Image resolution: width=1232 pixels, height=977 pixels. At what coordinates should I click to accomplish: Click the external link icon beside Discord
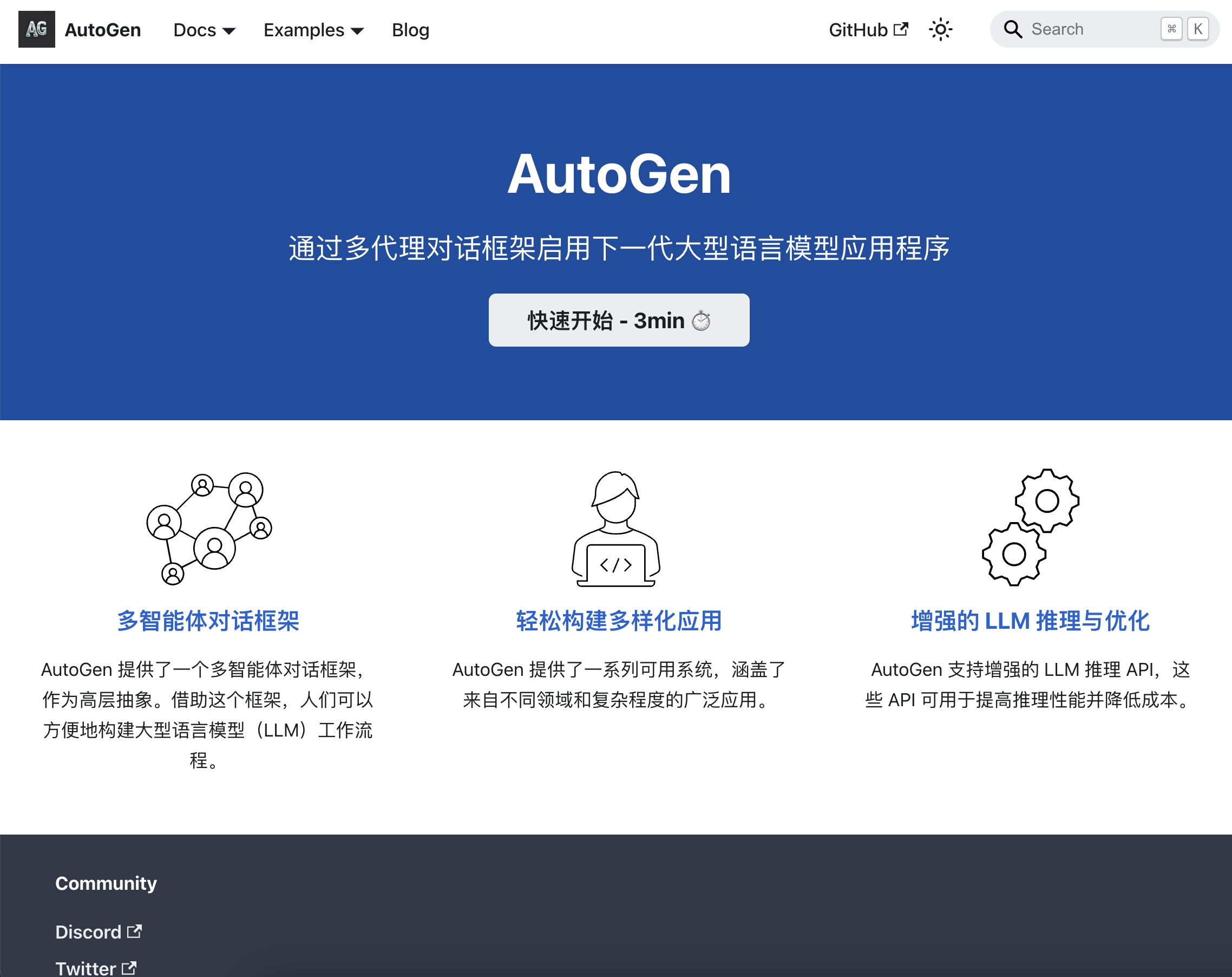[x=134, y=932]
